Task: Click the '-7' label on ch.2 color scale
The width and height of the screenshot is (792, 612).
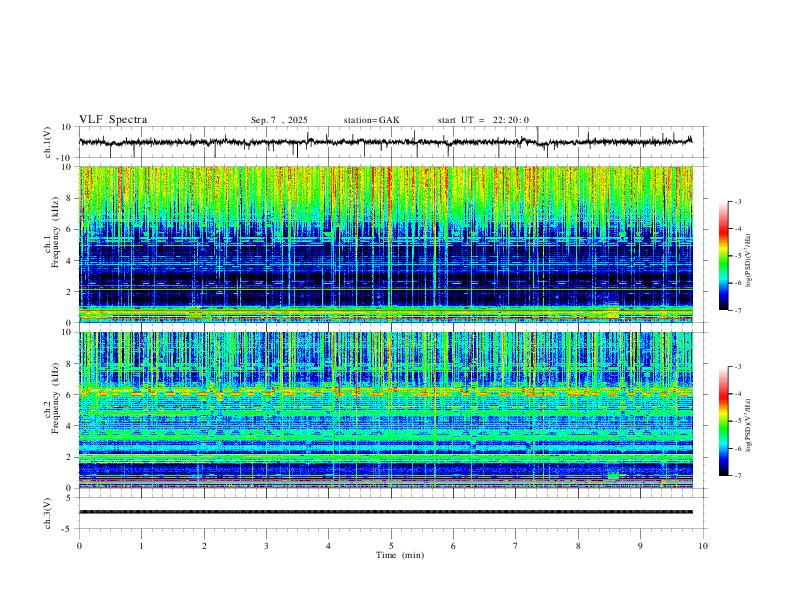Action: point(737,476)
